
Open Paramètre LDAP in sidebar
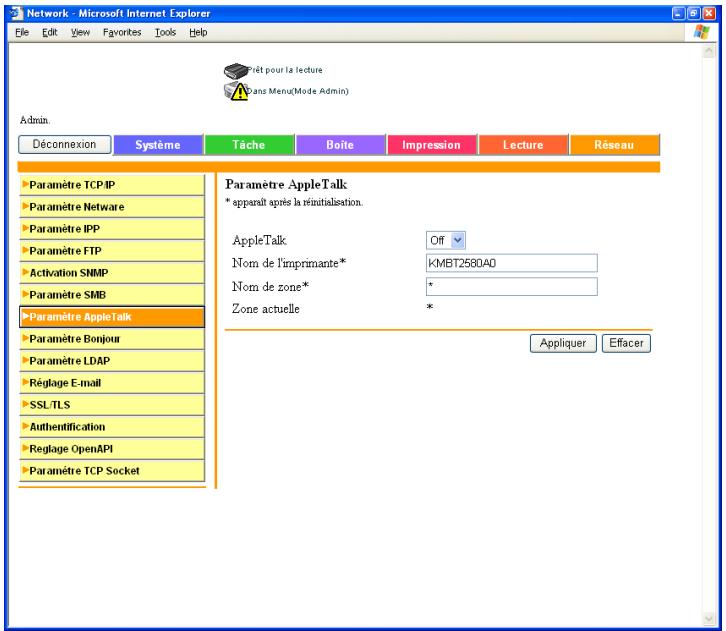click(x=112, y=361)
